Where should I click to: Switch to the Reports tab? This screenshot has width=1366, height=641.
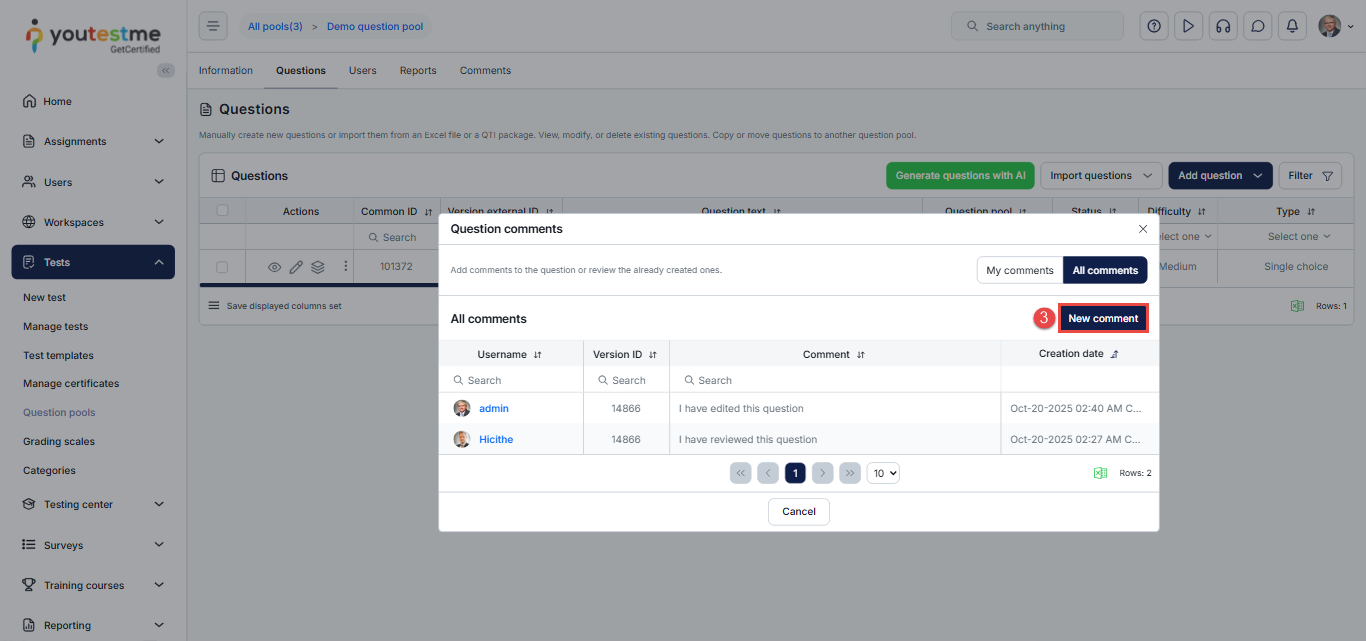pos(418,71)
